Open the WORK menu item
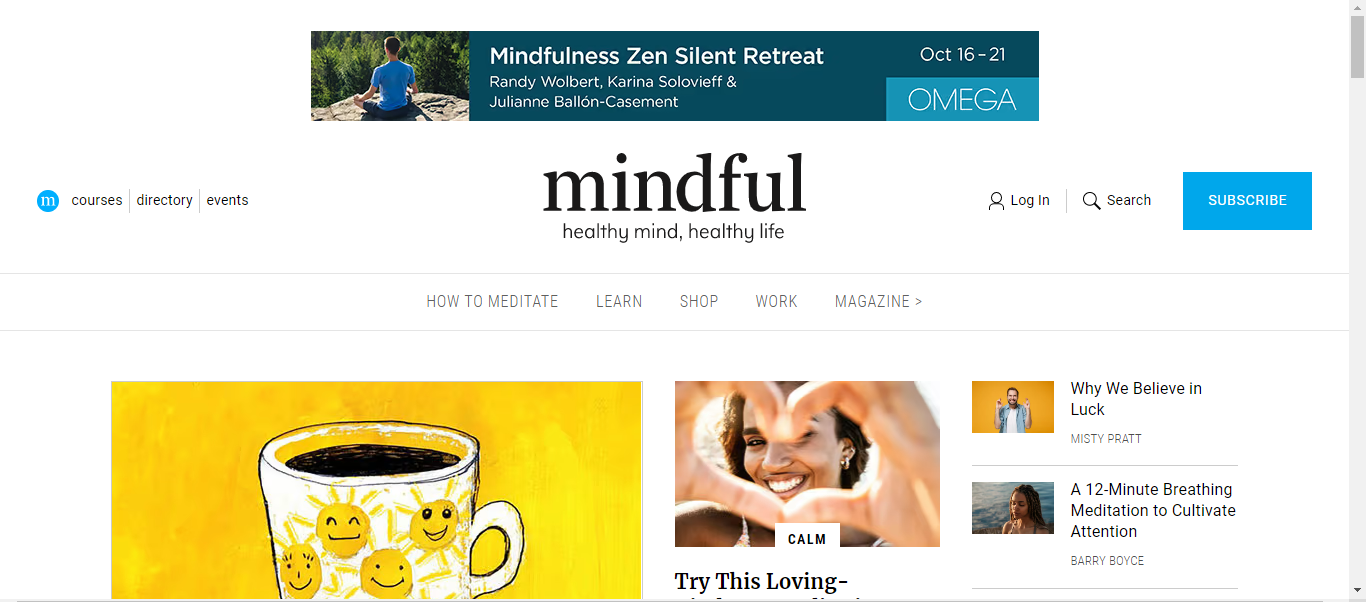The width and height of the screenshot is (1366, 602). 776,301
